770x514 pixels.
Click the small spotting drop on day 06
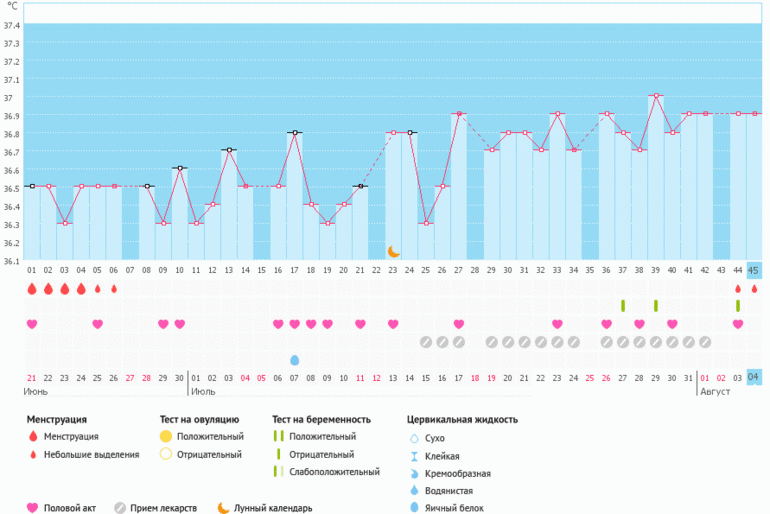tap(114, 289)
